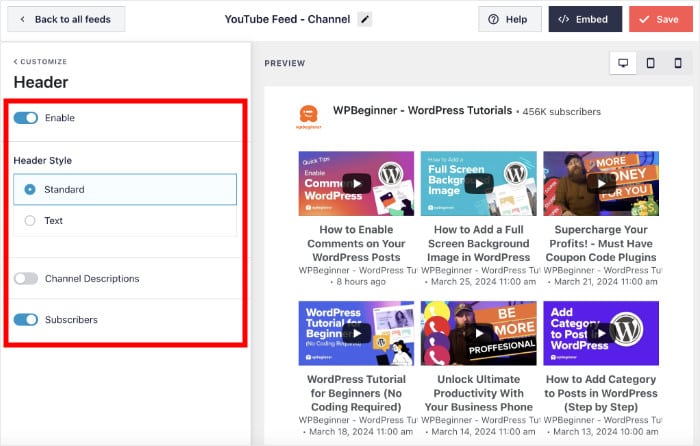This screenshot has height=446, width=700.
Task: Open How to Add Category to Posts title
Action: point(601,393)
